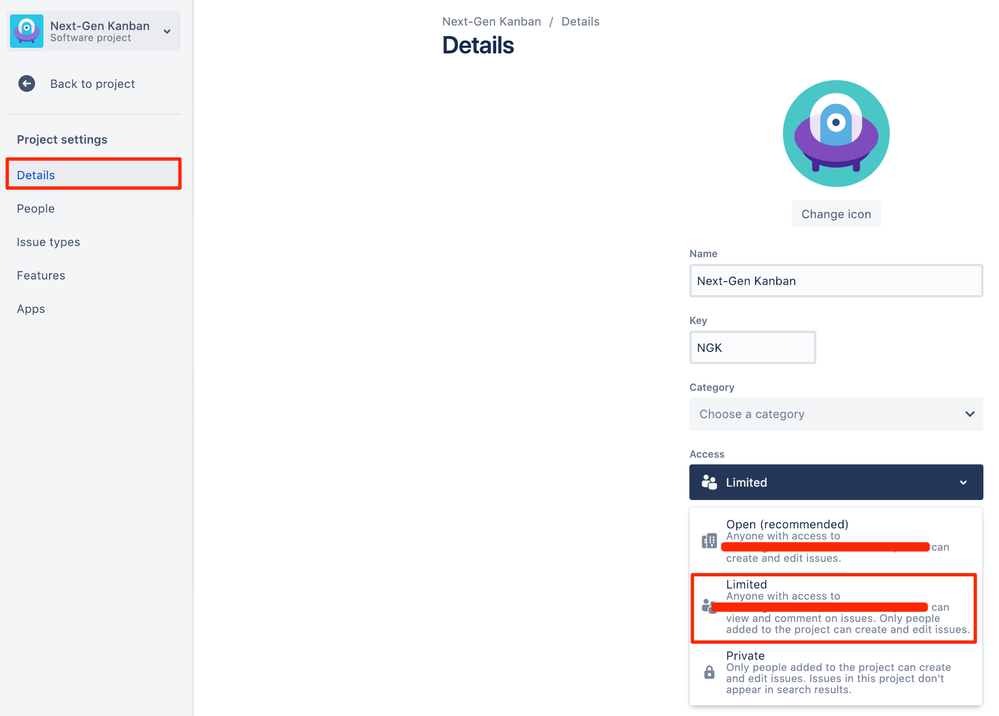The width and height of the screenshot is (999, 716).
Task: Select the Open (recommended) access option
Action: 836,541
